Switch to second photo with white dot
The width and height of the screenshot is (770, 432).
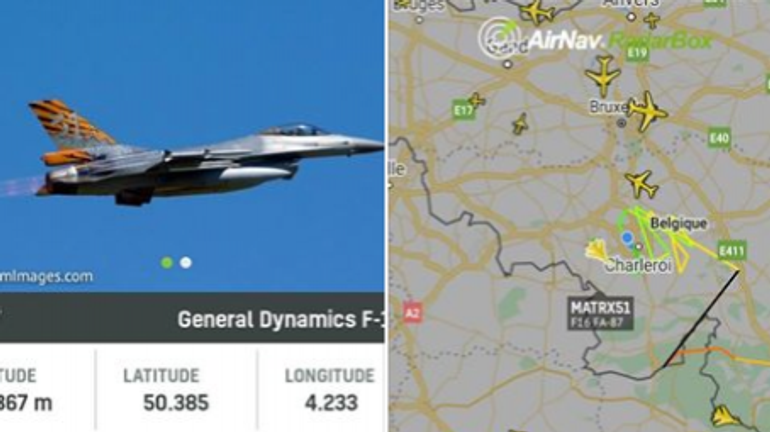point(186,263)
